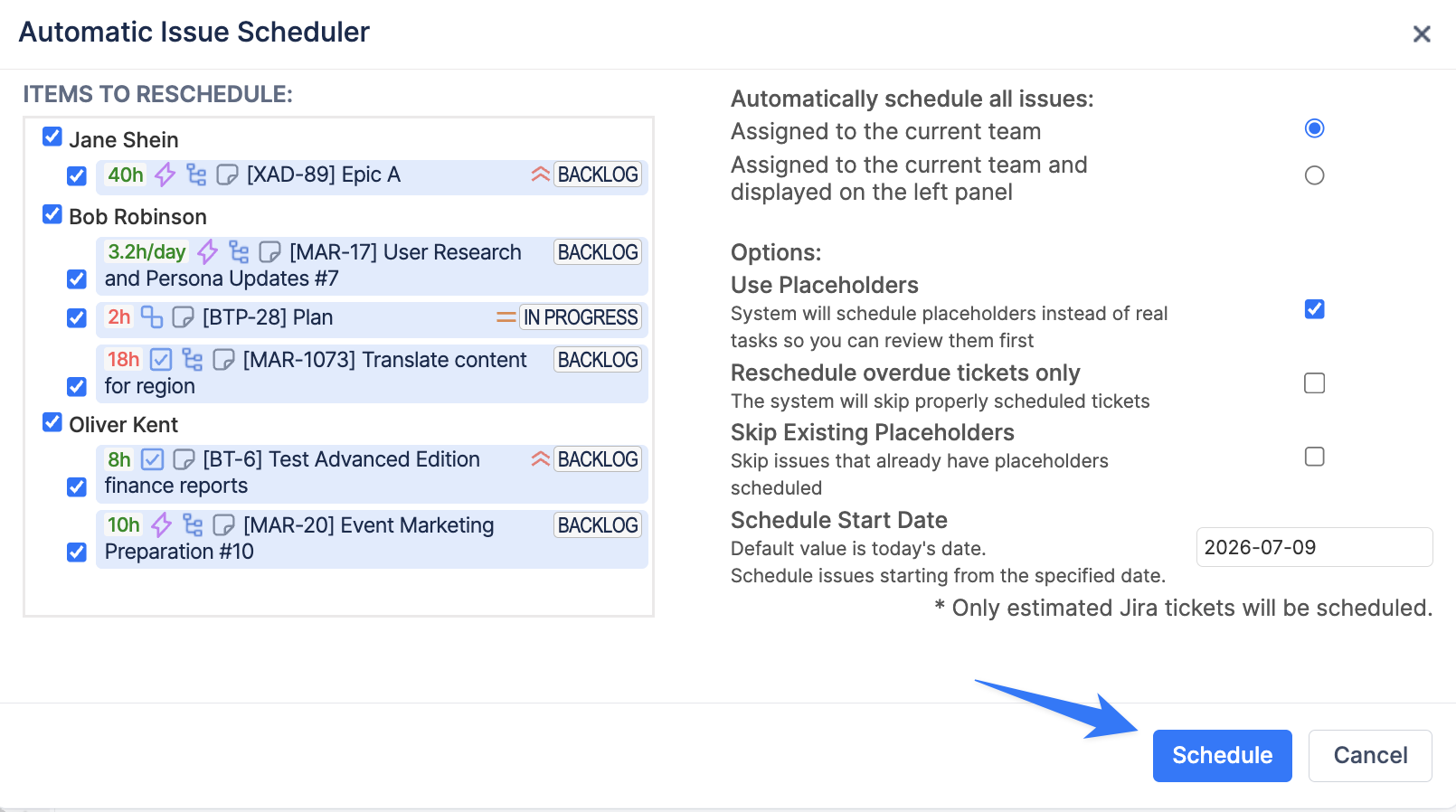
Task: Click the hierarchy icon next to XAD-89
Action: tap(196, 175)
